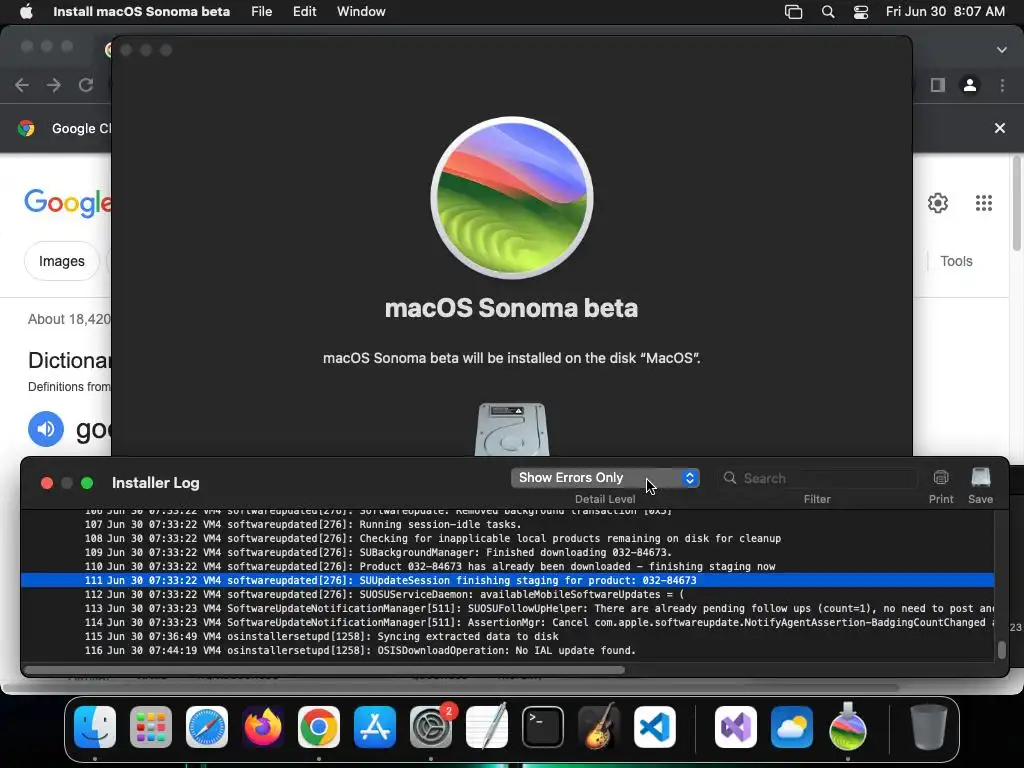Dismiss the Google Chrome banner
1024x768 pixels.
1000,128
